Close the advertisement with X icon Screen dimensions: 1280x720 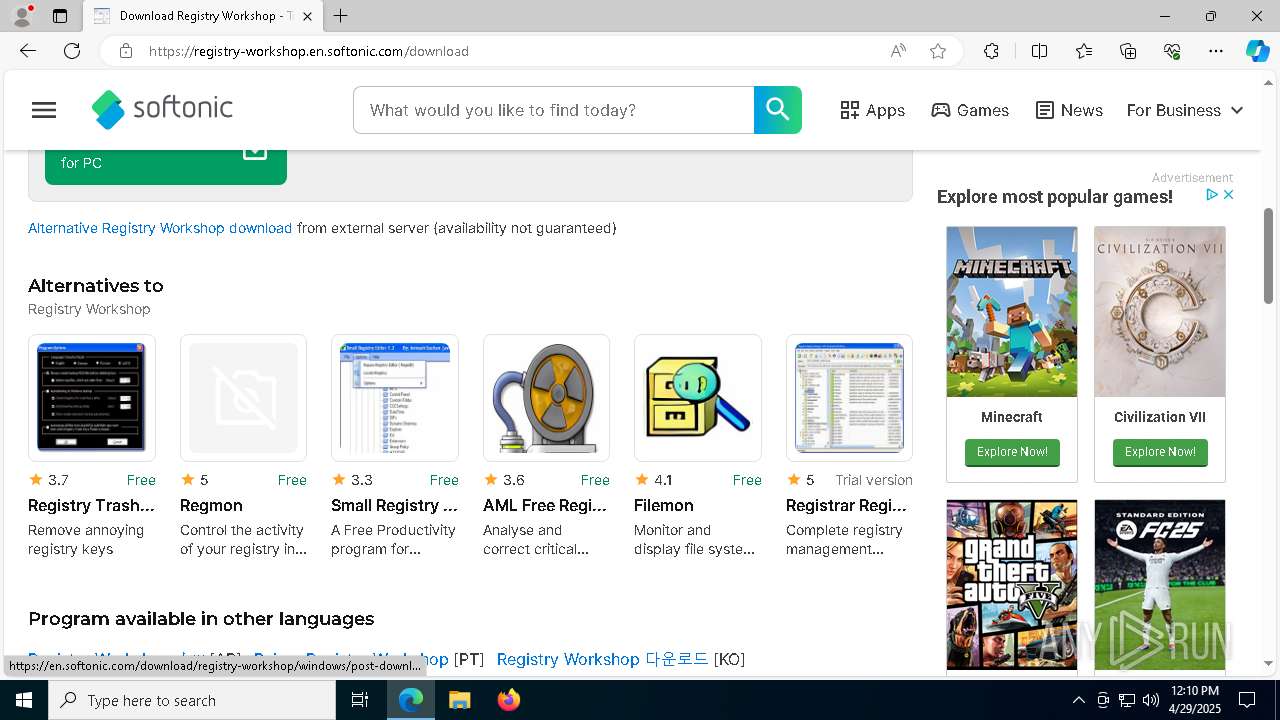[x=1229, y=195]
